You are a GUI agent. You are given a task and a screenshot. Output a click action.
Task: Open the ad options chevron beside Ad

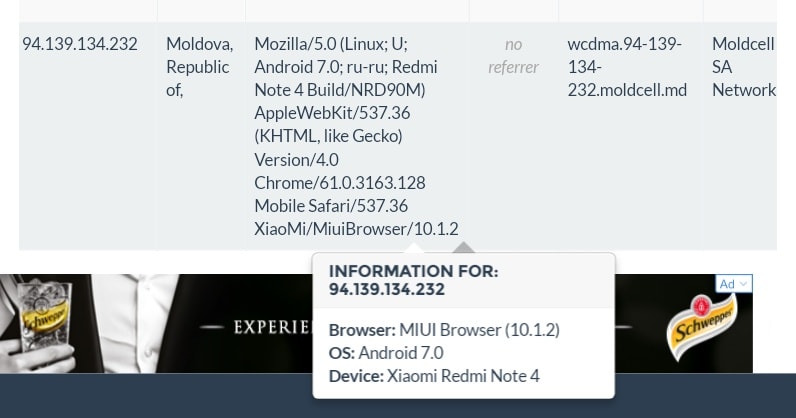point(743,284)
